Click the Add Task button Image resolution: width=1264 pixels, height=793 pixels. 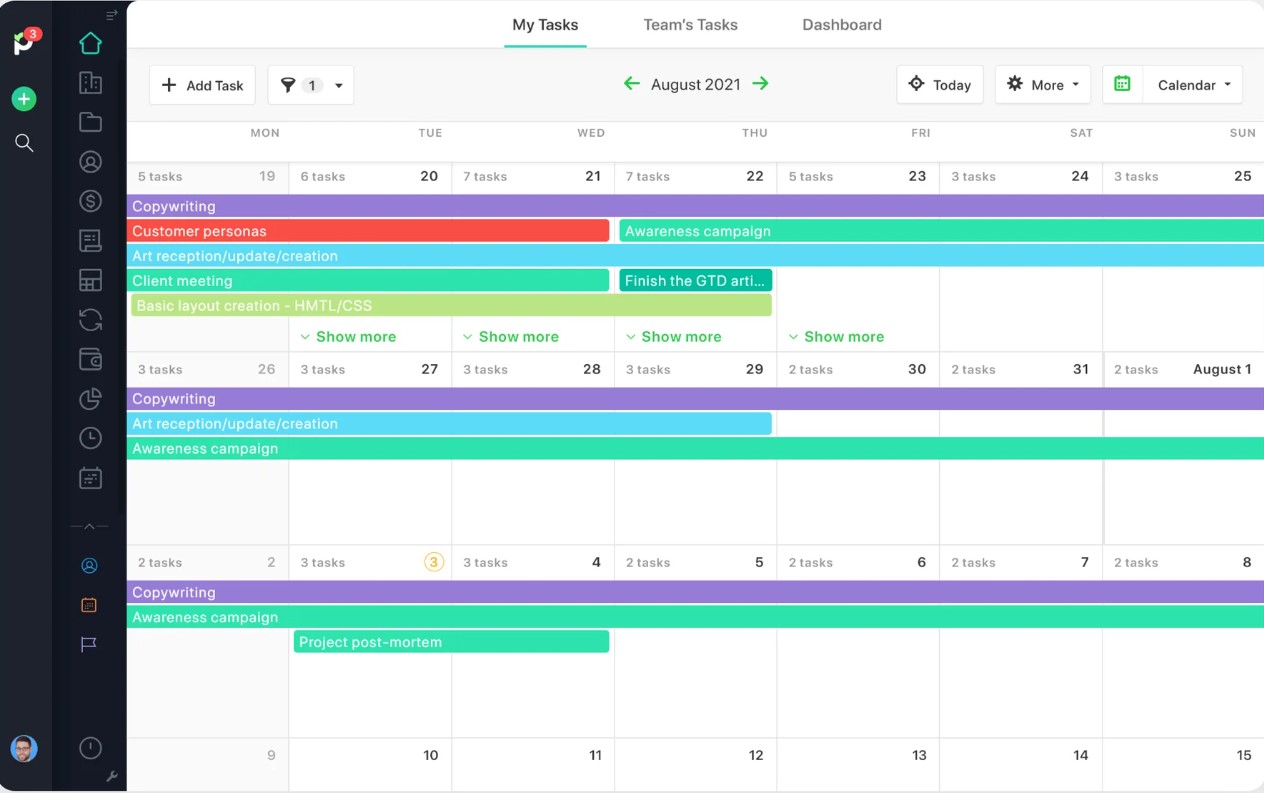click(x=202, y=85)
